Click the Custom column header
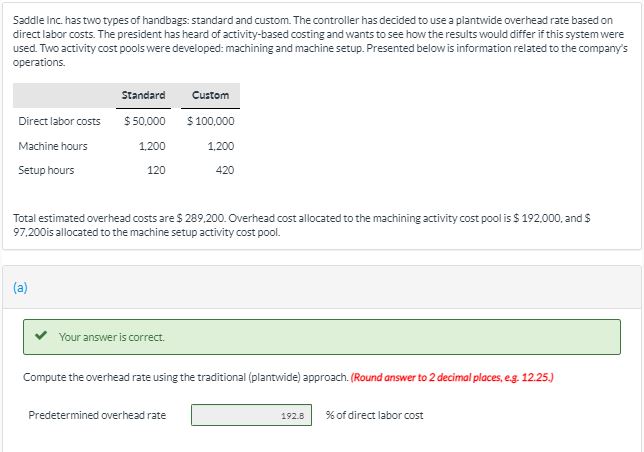Image resolution: width=644 pixels, height=452 pixels. [210, 95]
